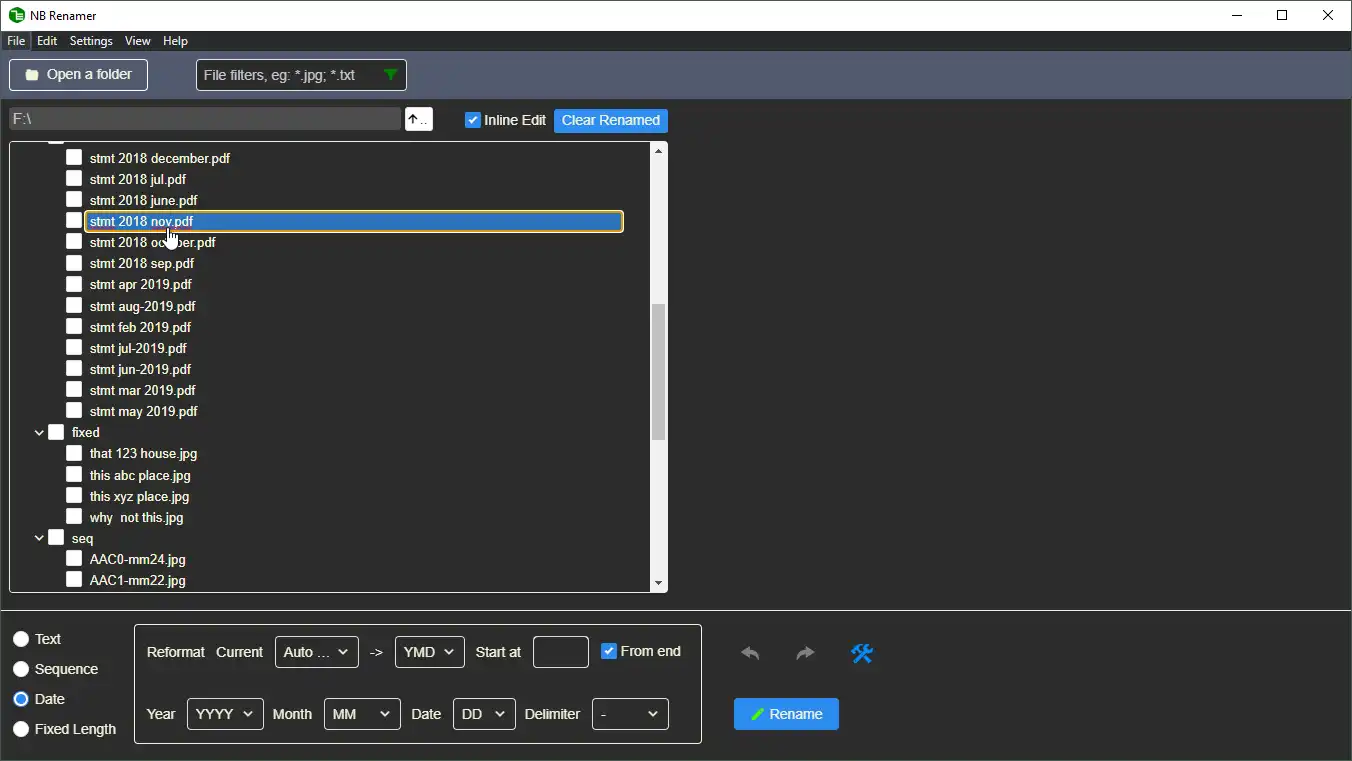Viewport: 1352px width, 761px height.
Task: Open the YMD target order dropdown
Action: click(430, 652)
